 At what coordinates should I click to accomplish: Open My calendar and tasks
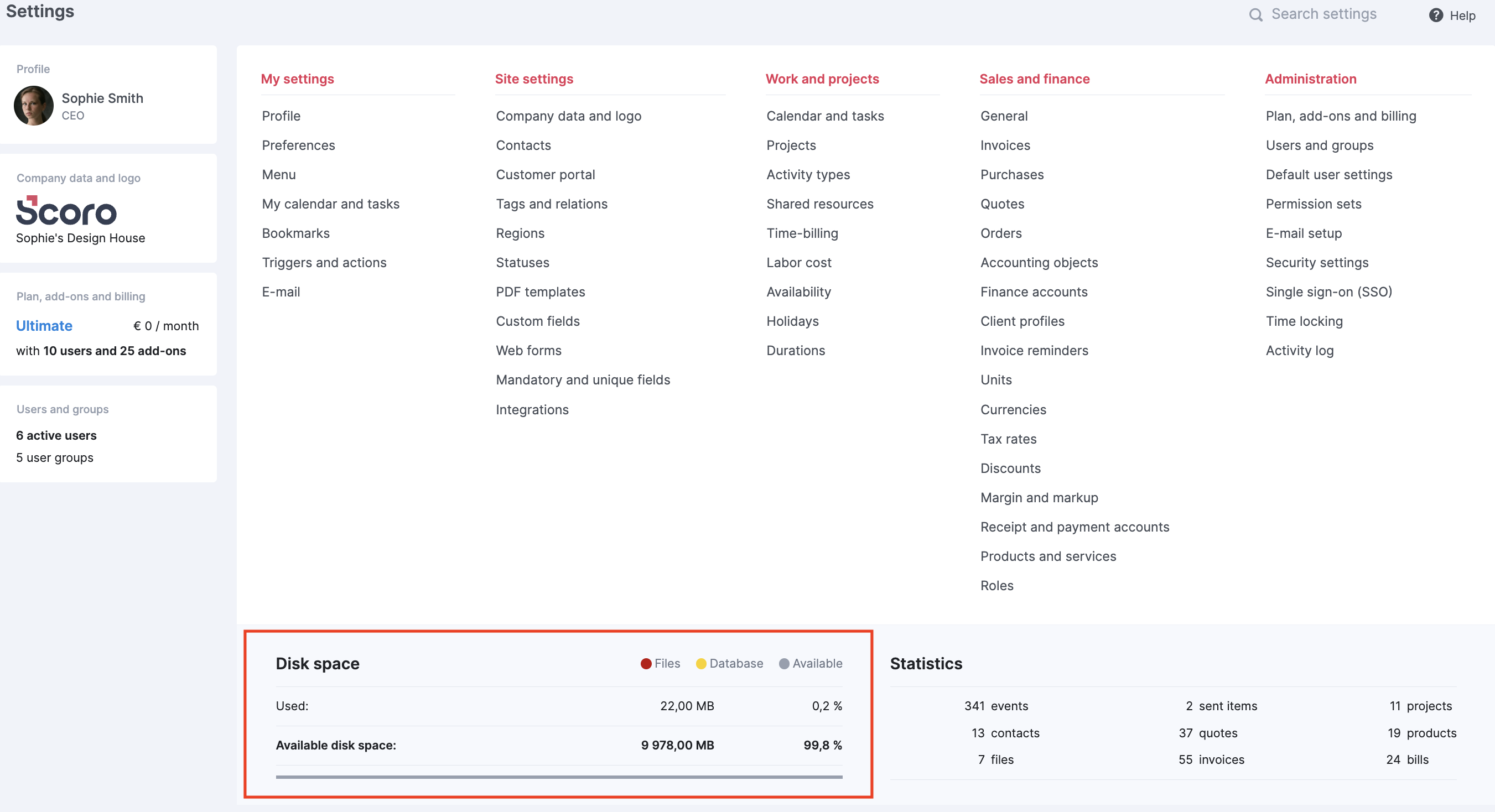[x=330, y=204]
